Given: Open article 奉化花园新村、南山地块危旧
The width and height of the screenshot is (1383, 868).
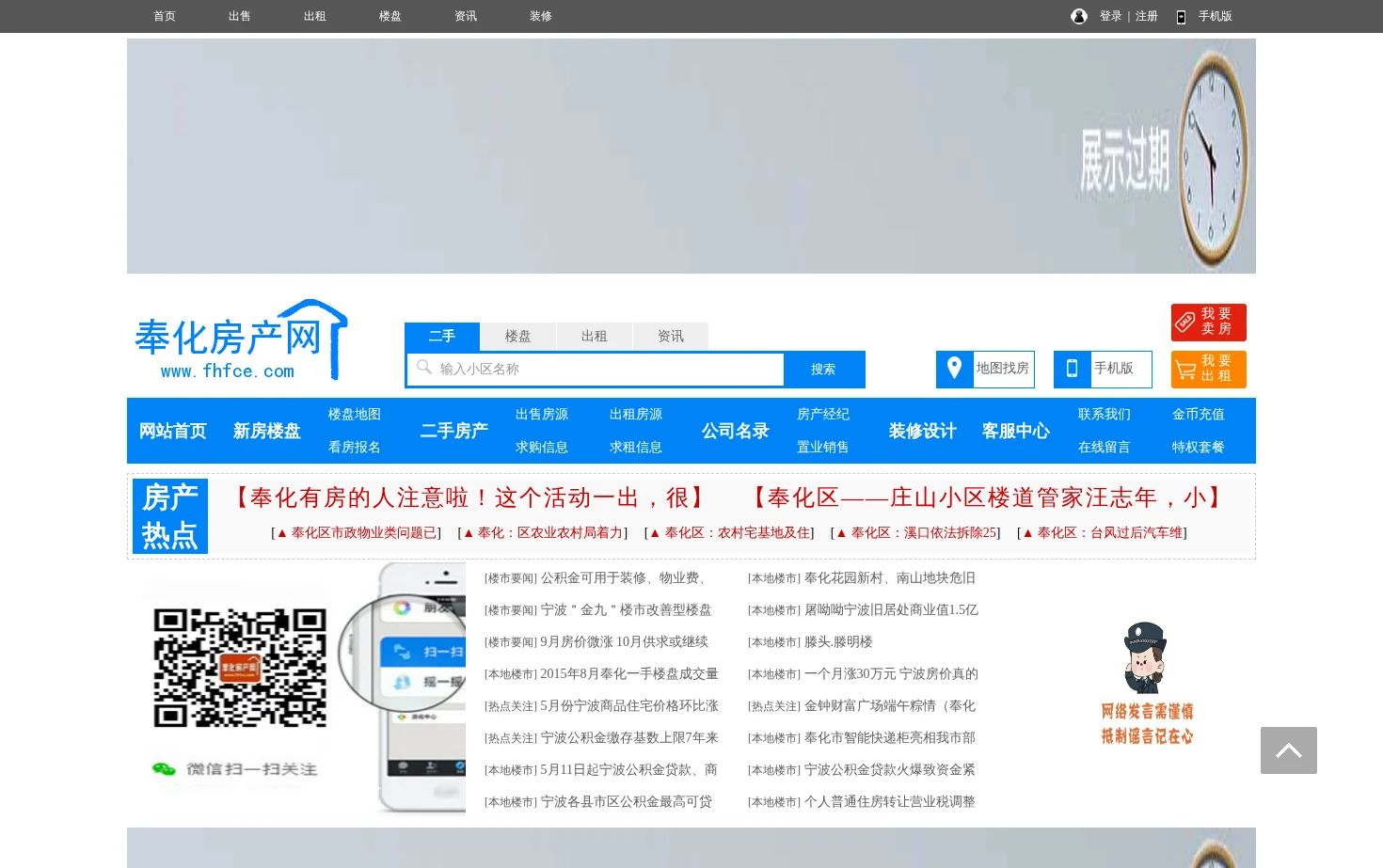Looking at the screenshot, I should (x=890, y=578).
